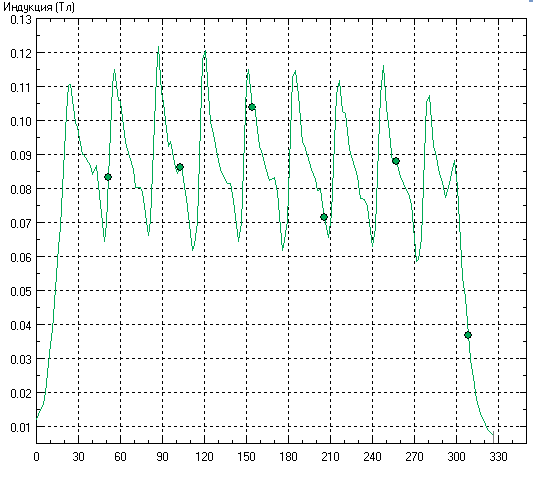Click the y-axis label 0.04
Screen dimensions: 533x489
[21, 325]
